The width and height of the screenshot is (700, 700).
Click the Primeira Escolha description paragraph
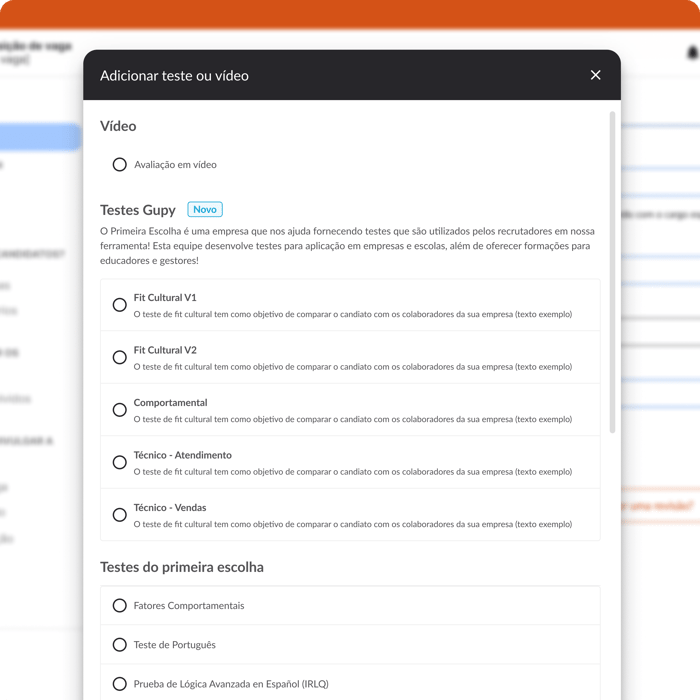tap(347, 246)
